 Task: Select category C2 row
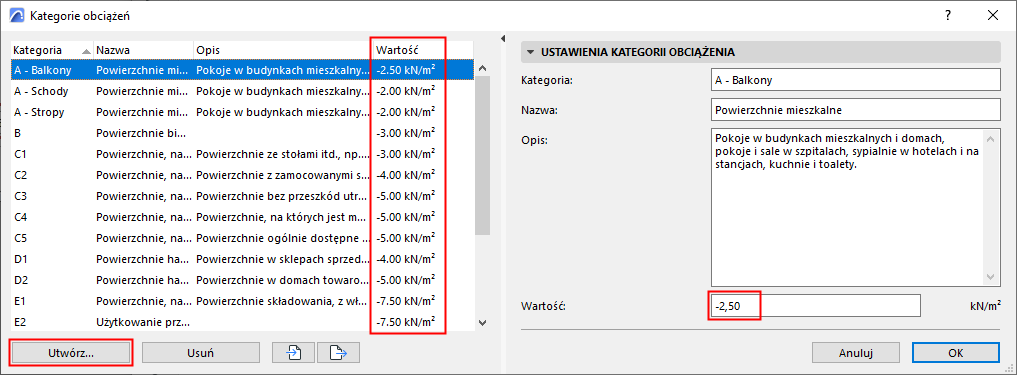tap(243, 175)
